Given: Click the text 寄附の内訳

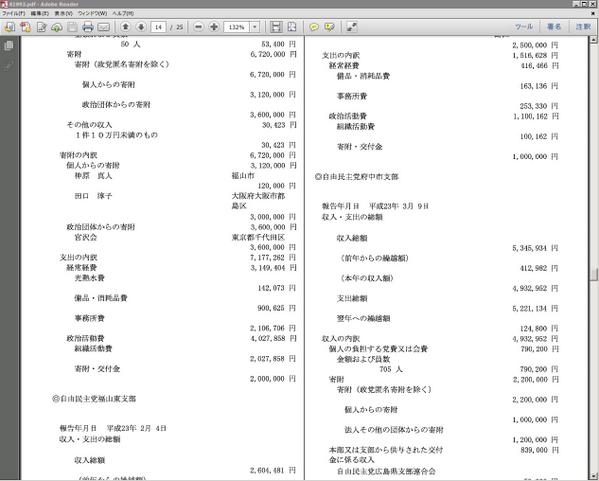Looking at the screenshot, I should [78, 155].
